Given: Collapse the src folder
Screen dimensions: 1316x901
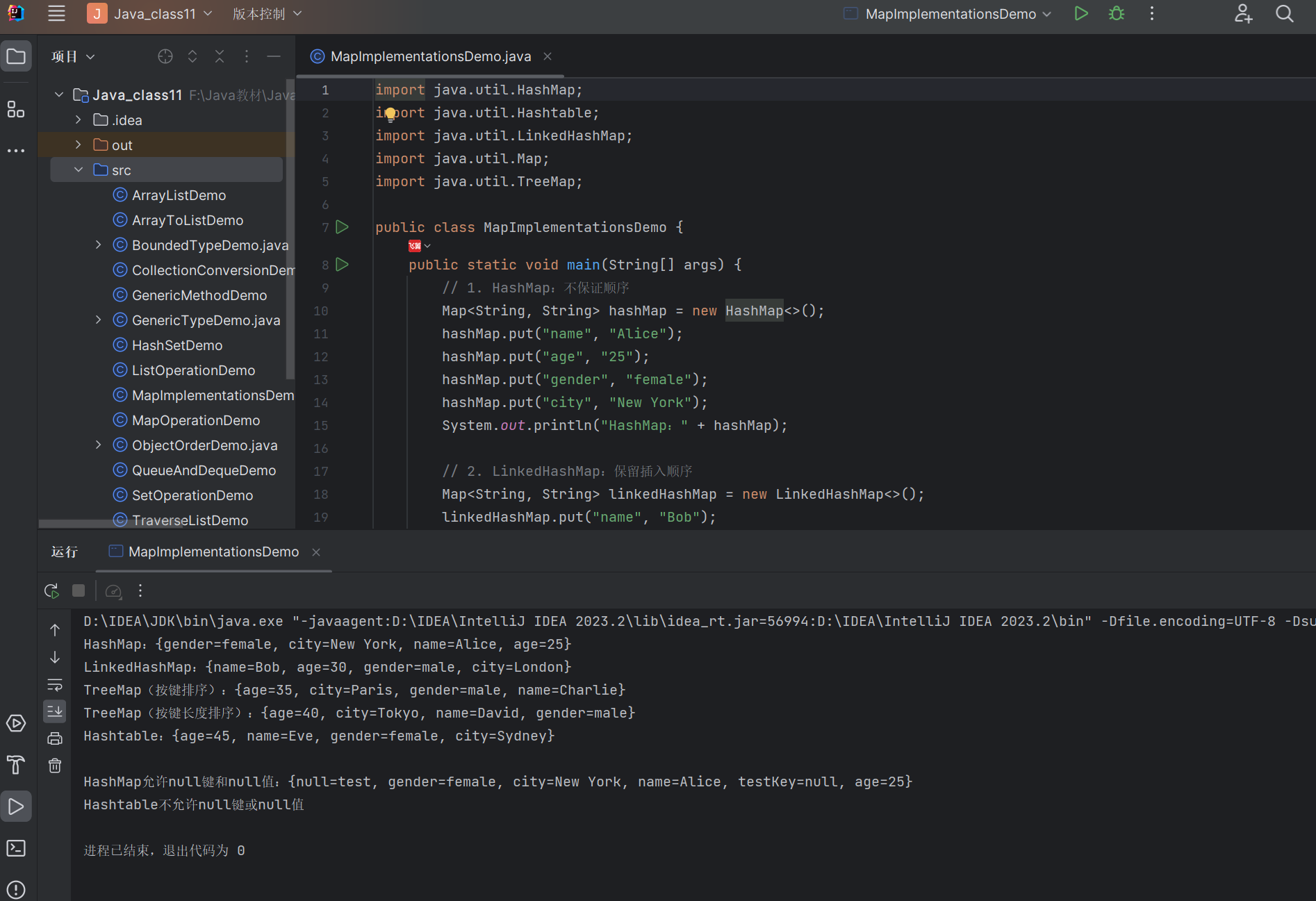Looking at the screenshot, I should (x=79, y=170).
